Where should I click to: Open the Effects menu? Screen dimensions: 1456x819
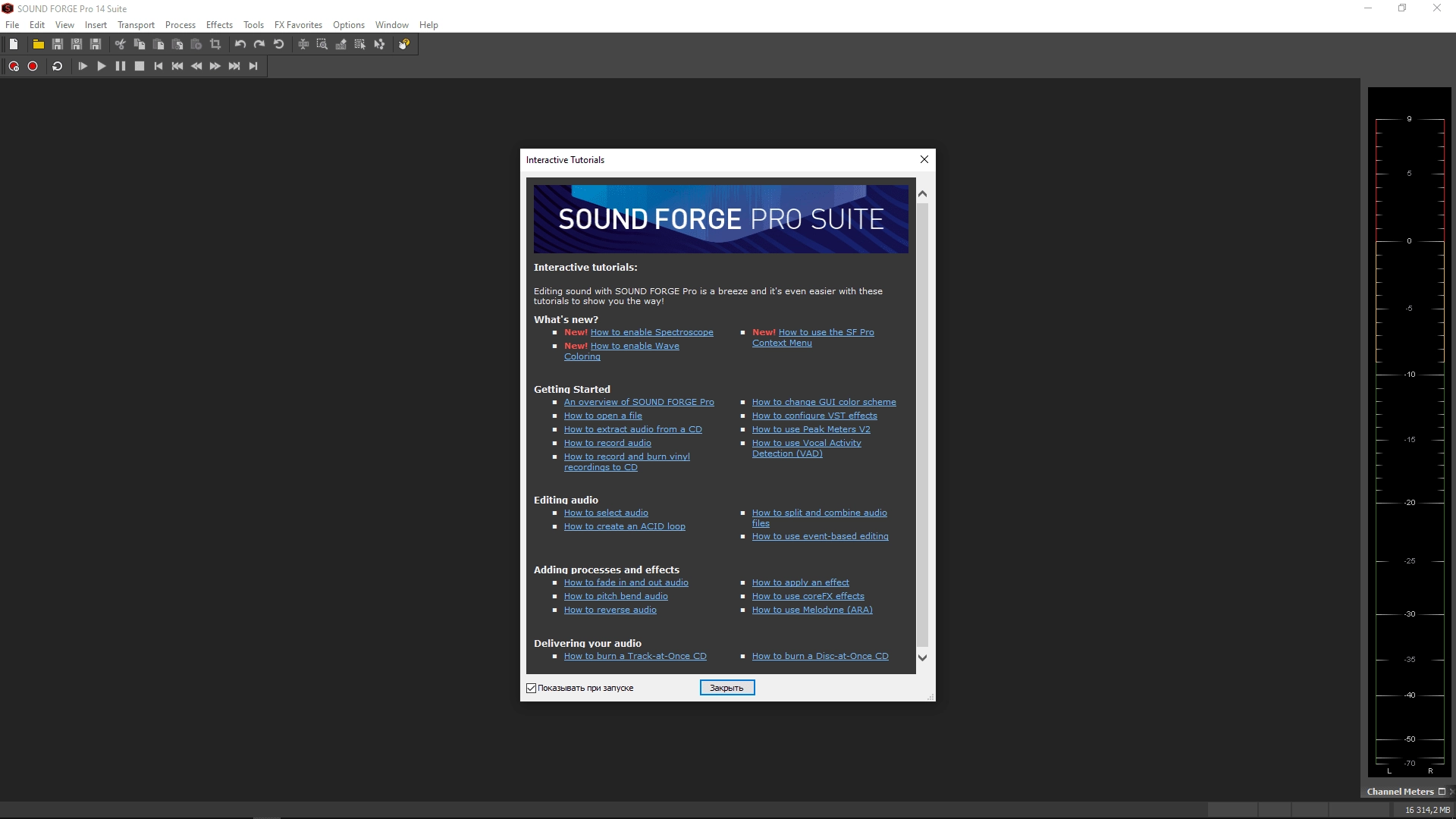point(219,24)
